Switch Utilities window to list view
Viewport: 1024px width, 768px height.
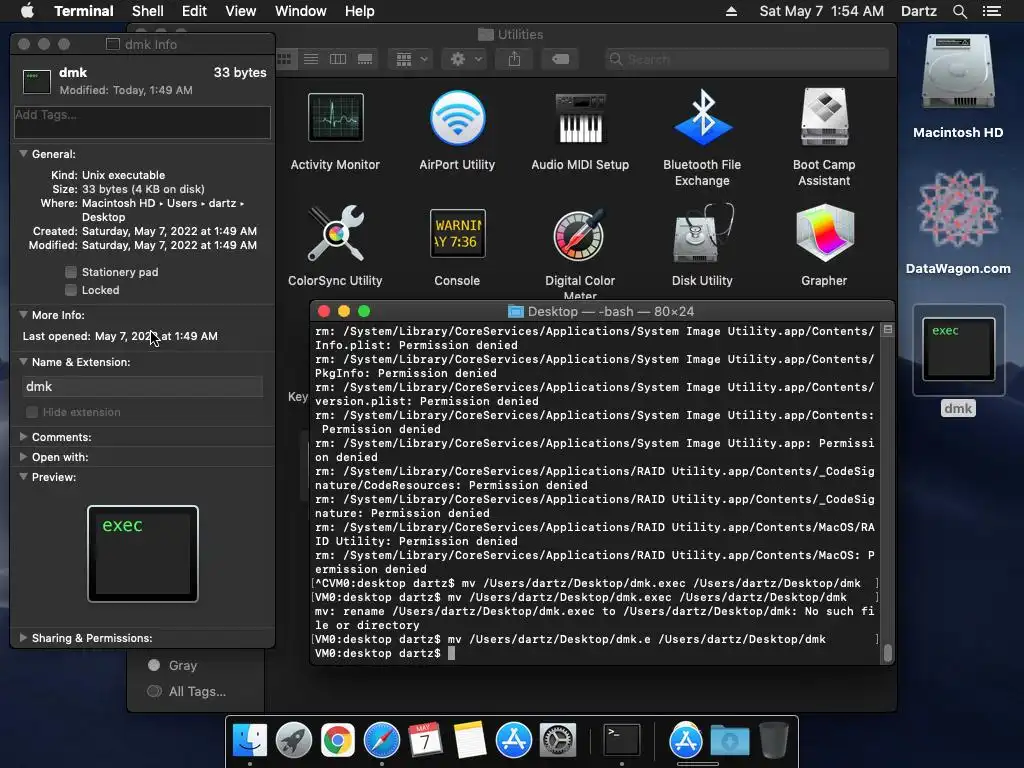(311, 59)
